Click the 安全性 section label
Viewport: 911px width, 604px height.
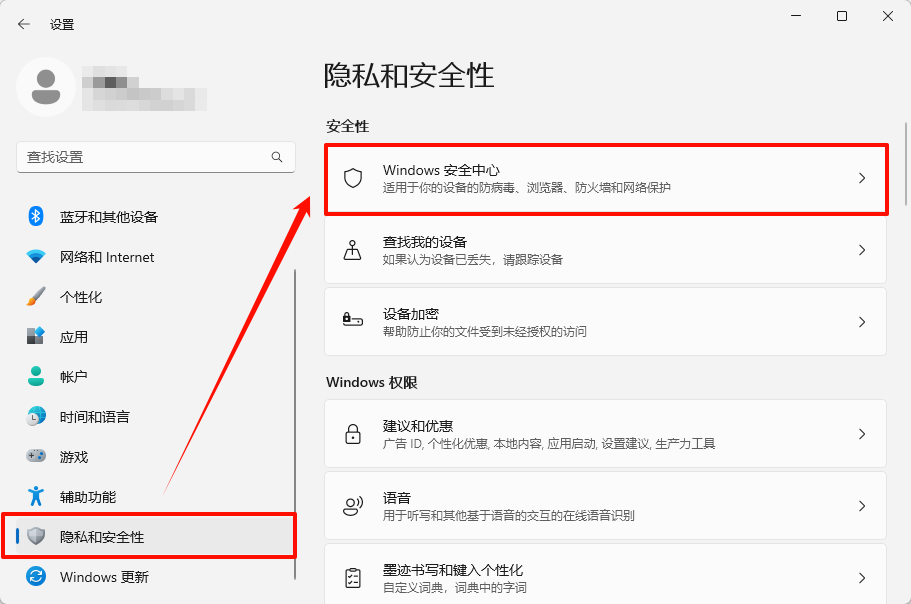click(x=347, y=126)
